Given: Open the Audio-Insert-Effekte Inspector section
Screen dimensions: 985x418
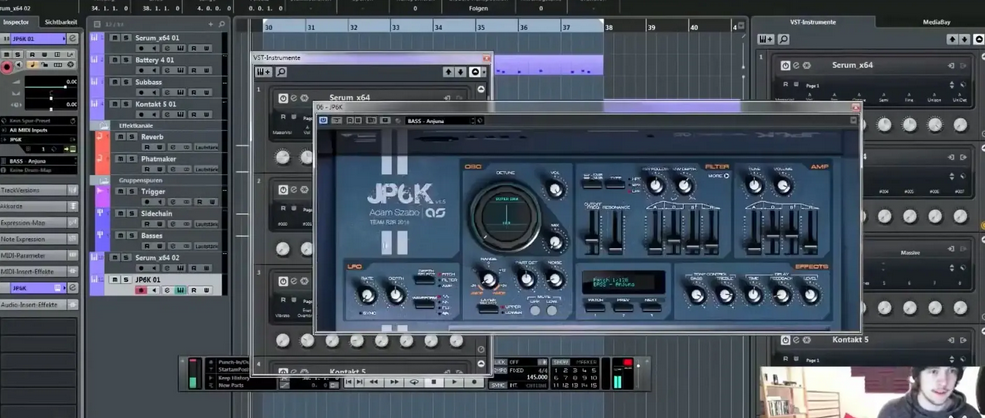Looking at the screenshot, I should tap(39, 304).
